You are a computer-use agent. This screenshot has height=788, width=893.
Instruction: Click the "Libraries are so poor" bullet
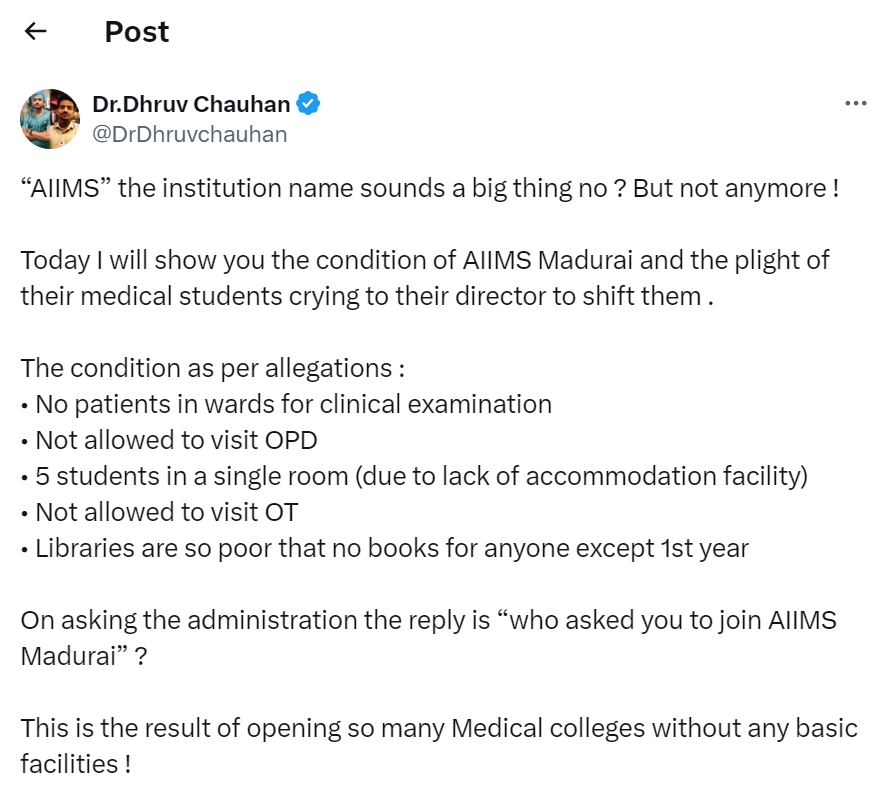point(384,548)
